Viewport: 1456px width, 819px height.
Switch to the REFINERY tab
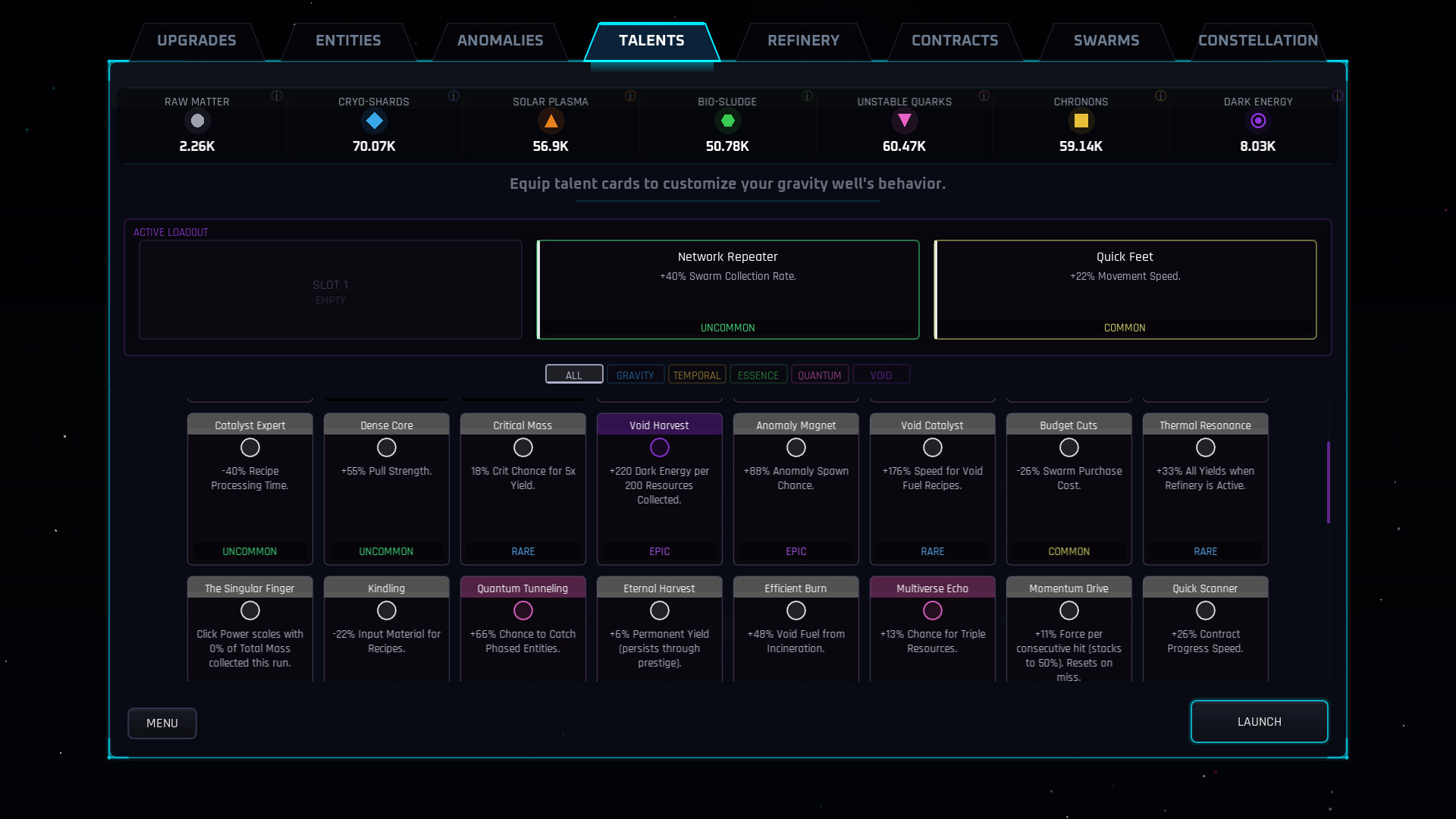(804, 41)
